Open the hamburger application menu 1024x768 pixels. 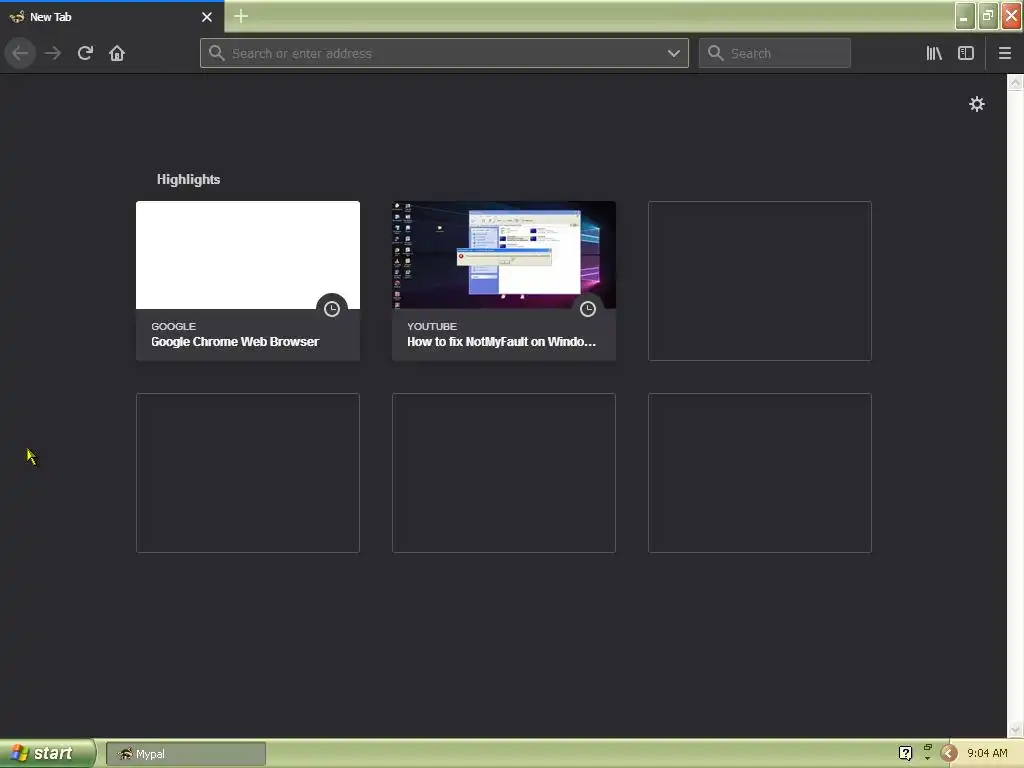coord(1005,53)
